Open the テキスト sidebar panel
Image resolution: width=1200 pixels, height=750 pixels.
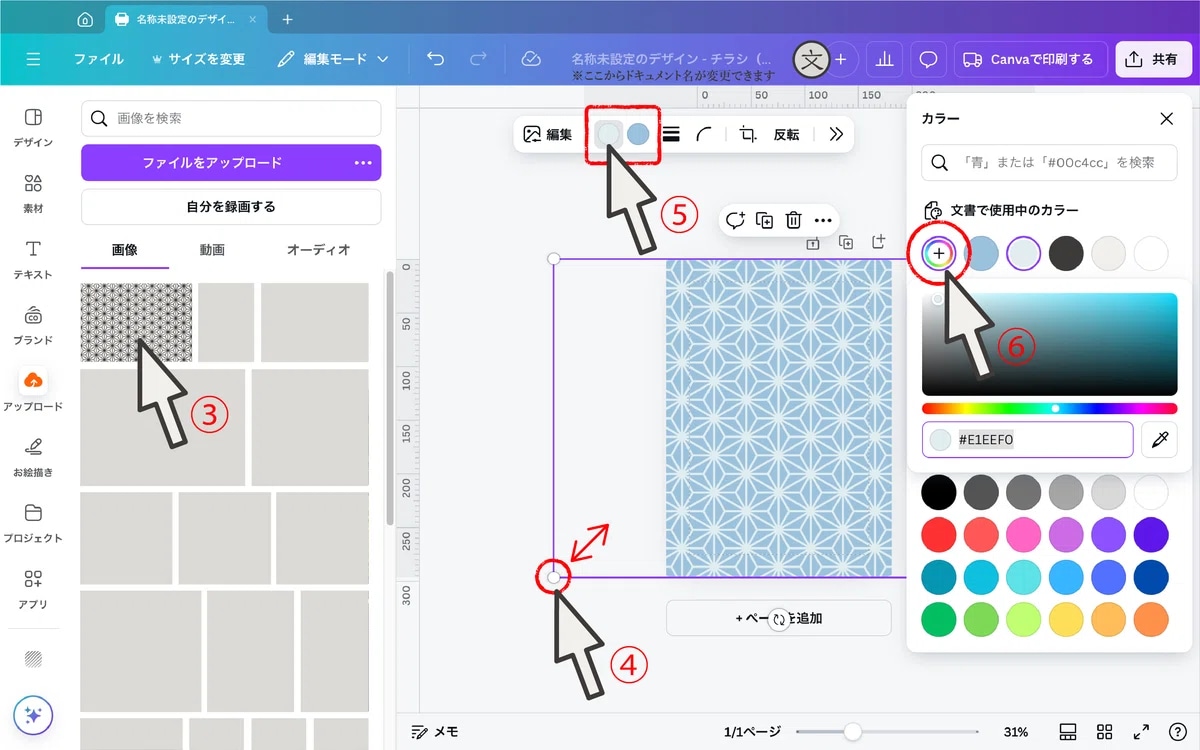(x=33, y=259)
